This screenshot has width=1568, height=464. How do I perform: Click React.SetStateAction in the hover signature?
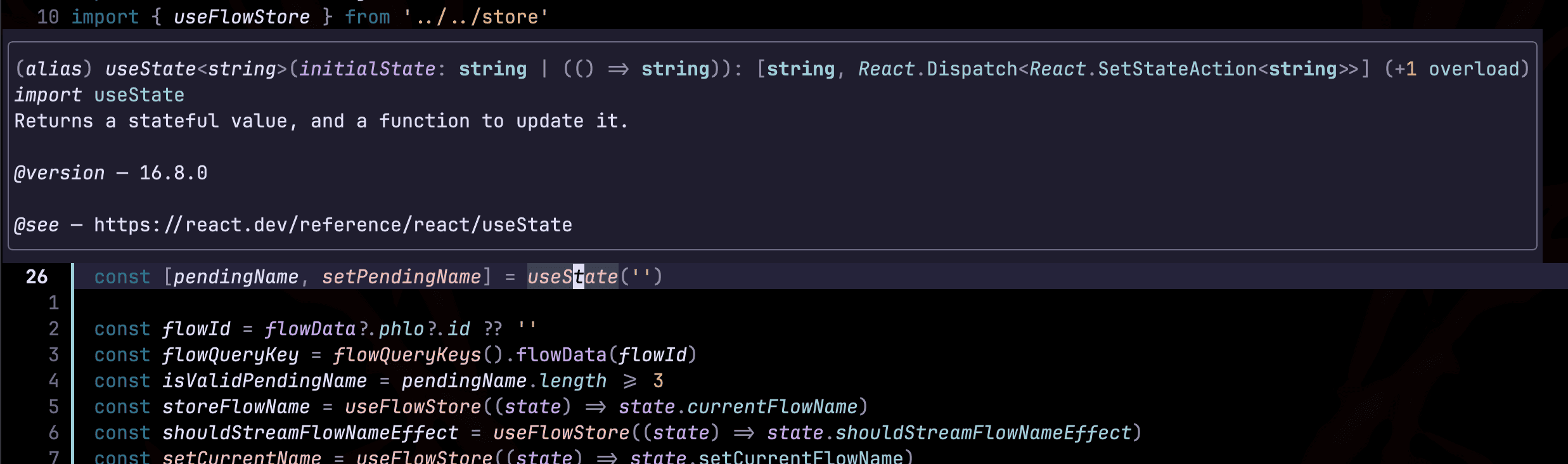(x=1143, y=68)
